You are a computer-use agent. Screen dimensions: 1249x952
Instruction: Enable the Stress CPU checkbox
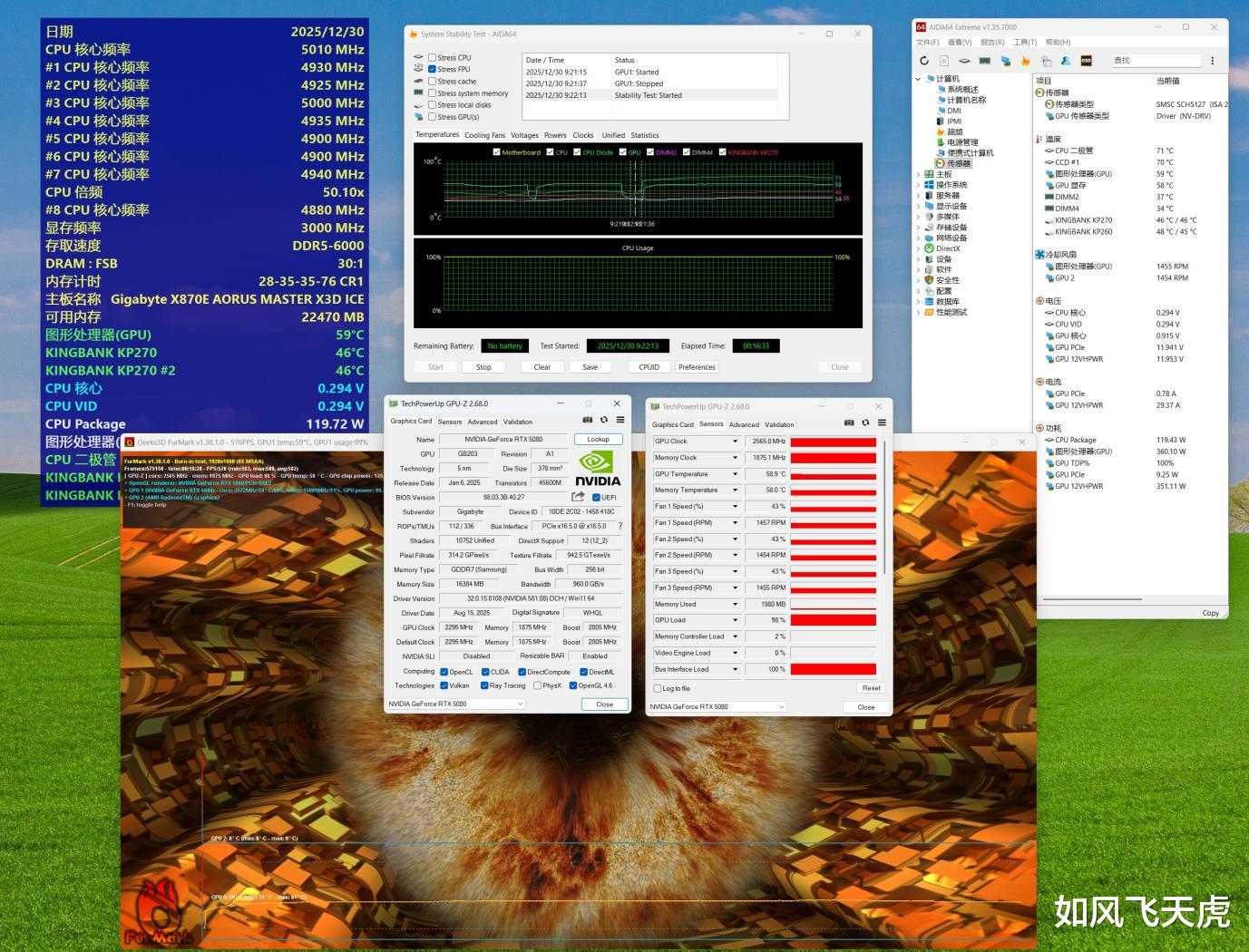point(433,57)
